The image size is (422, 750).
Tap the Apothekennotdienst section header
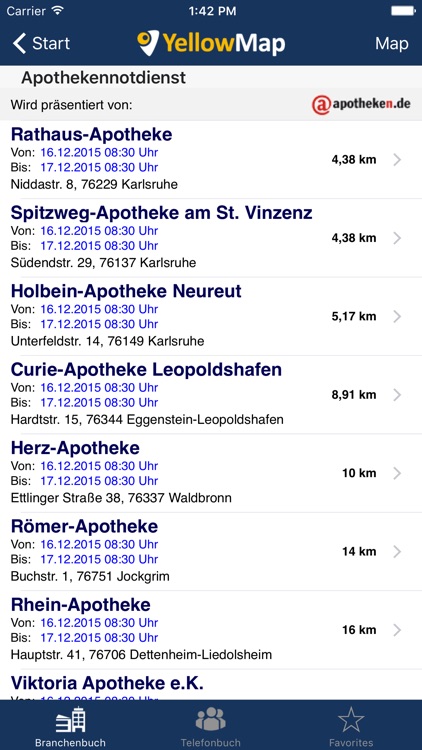point(103,77)
